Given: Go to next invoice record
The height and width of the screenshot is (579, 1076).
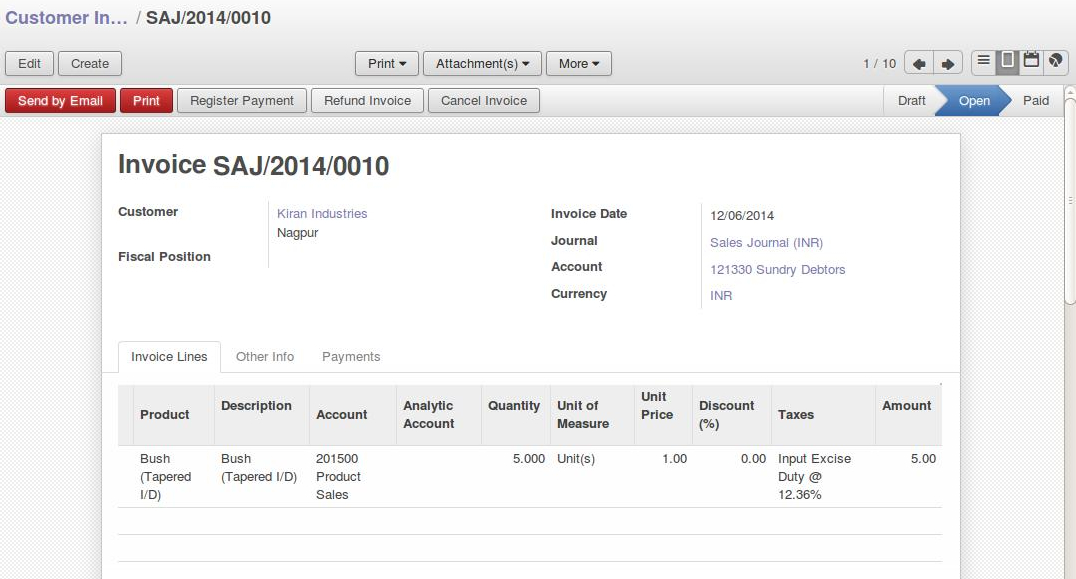Looking at the screenshot, I should click(x=945, y=62).
